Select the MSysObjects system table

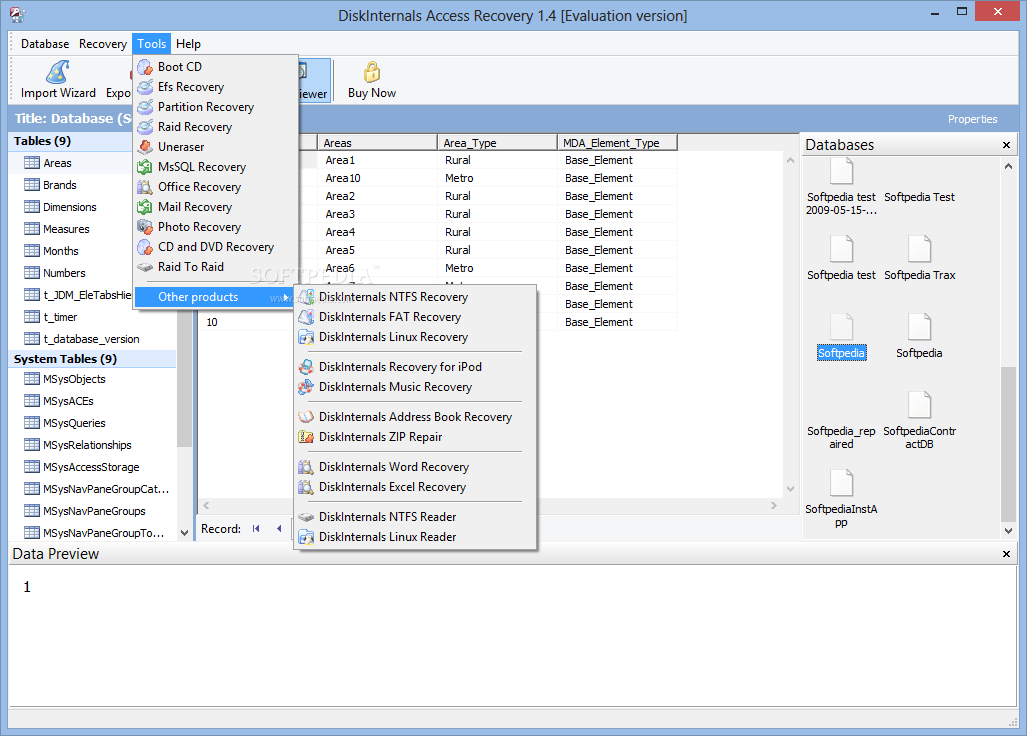point(74,379)
